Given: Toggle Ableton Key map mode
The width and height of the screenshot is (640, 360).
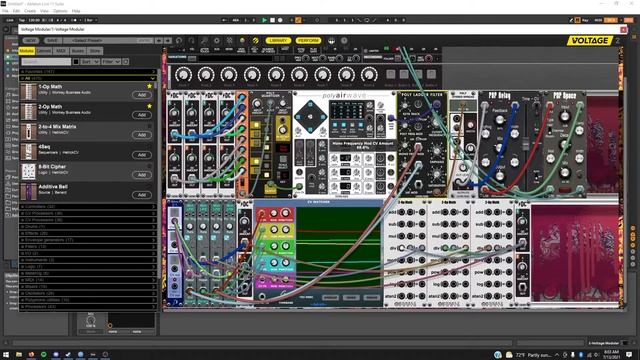Looking at the screenshot, I should point(585,20).
